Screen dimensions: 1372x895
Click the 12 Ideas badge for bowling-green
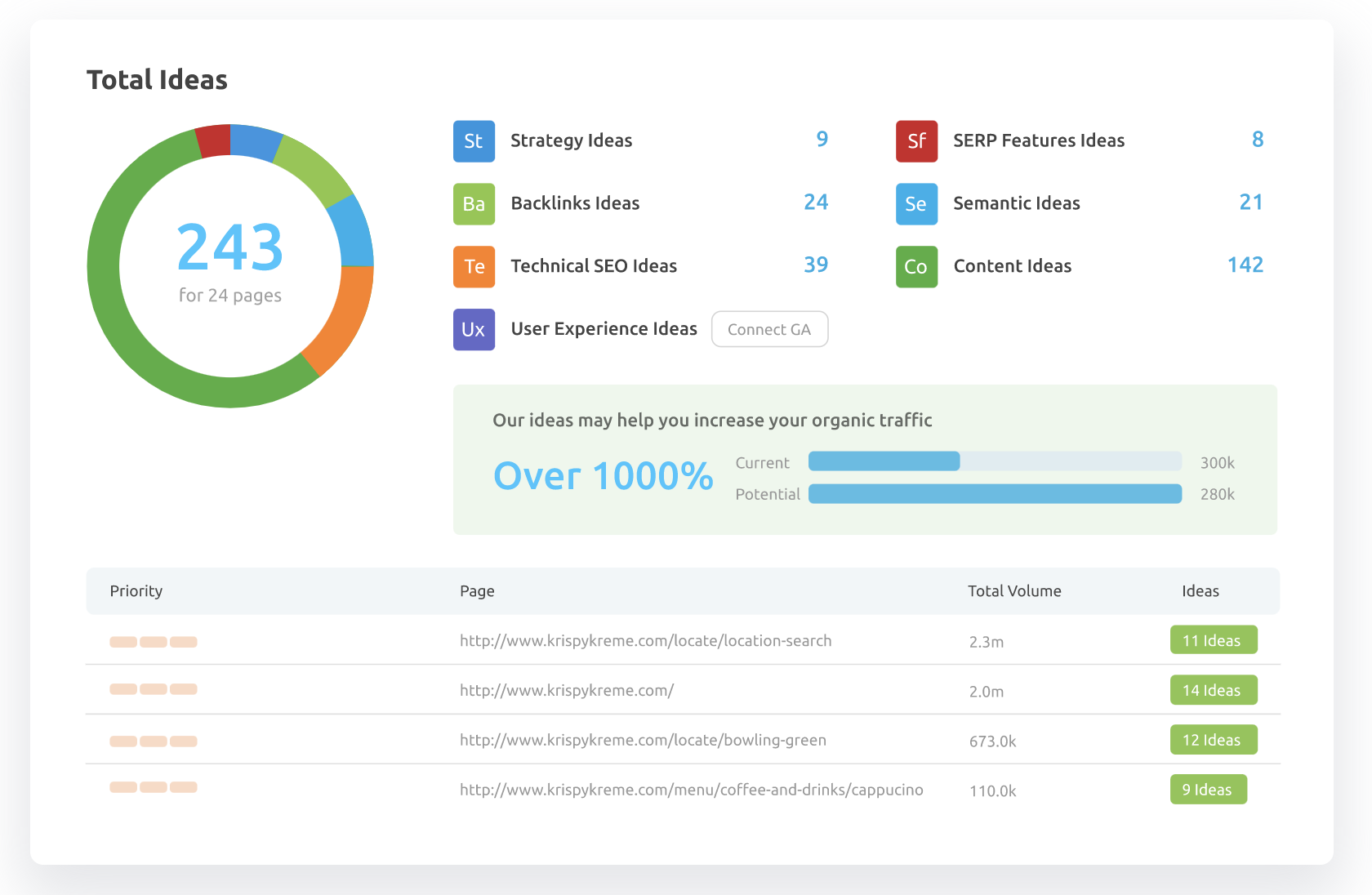[x=1214, y=739]
